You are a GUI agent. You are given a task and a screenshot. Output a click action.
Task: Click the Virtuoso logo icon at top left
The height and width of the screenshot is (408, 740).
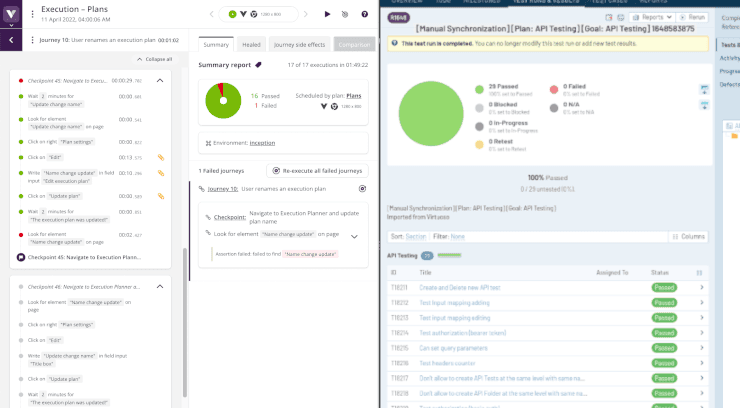coord(11,14)
